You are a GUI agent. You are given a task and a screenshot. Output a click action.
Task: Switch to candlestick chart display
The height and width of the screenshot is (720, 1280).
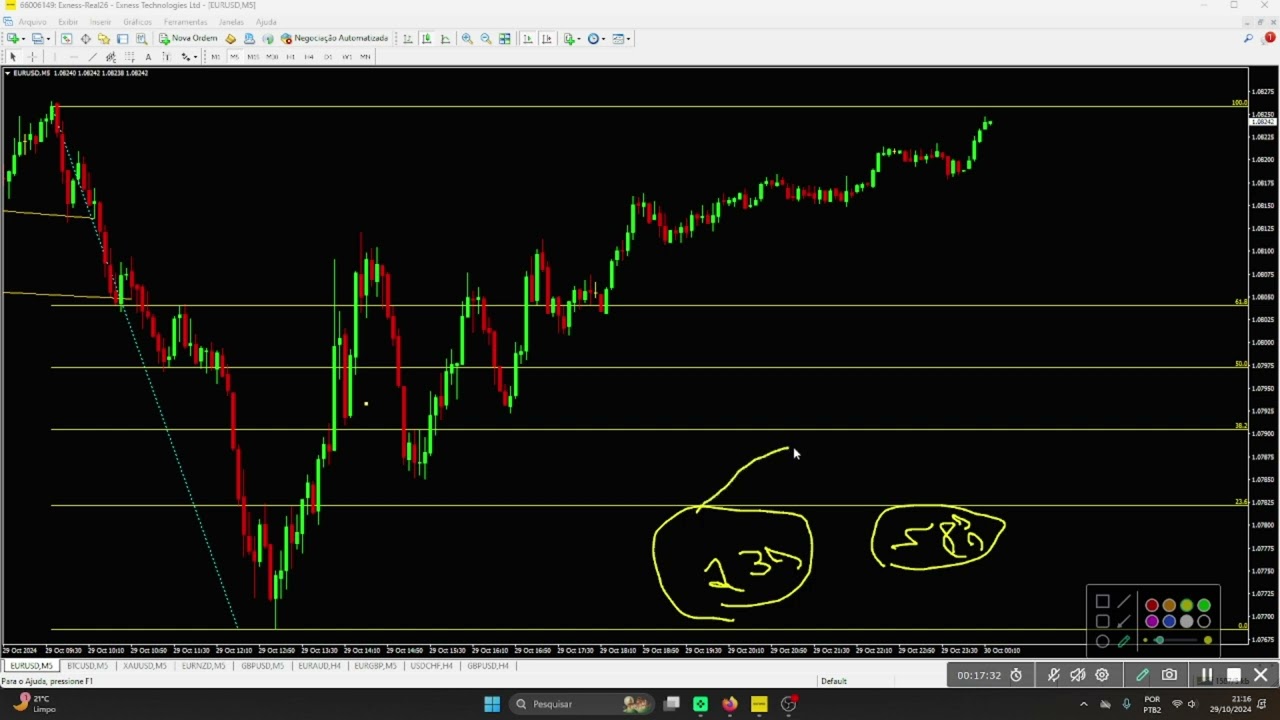[x=426, y=38]
